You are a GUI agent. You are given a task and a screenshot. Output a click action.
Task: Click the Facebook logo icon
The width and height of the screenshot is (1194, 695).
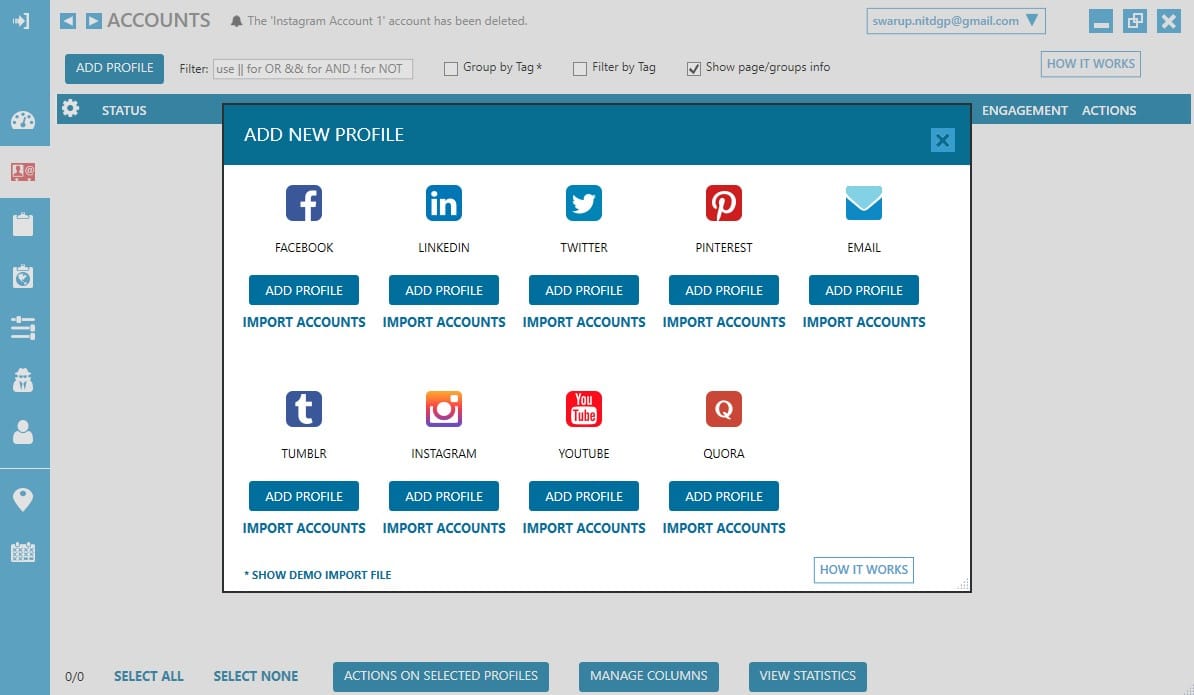pyautogui.click(x=304, y=203)
